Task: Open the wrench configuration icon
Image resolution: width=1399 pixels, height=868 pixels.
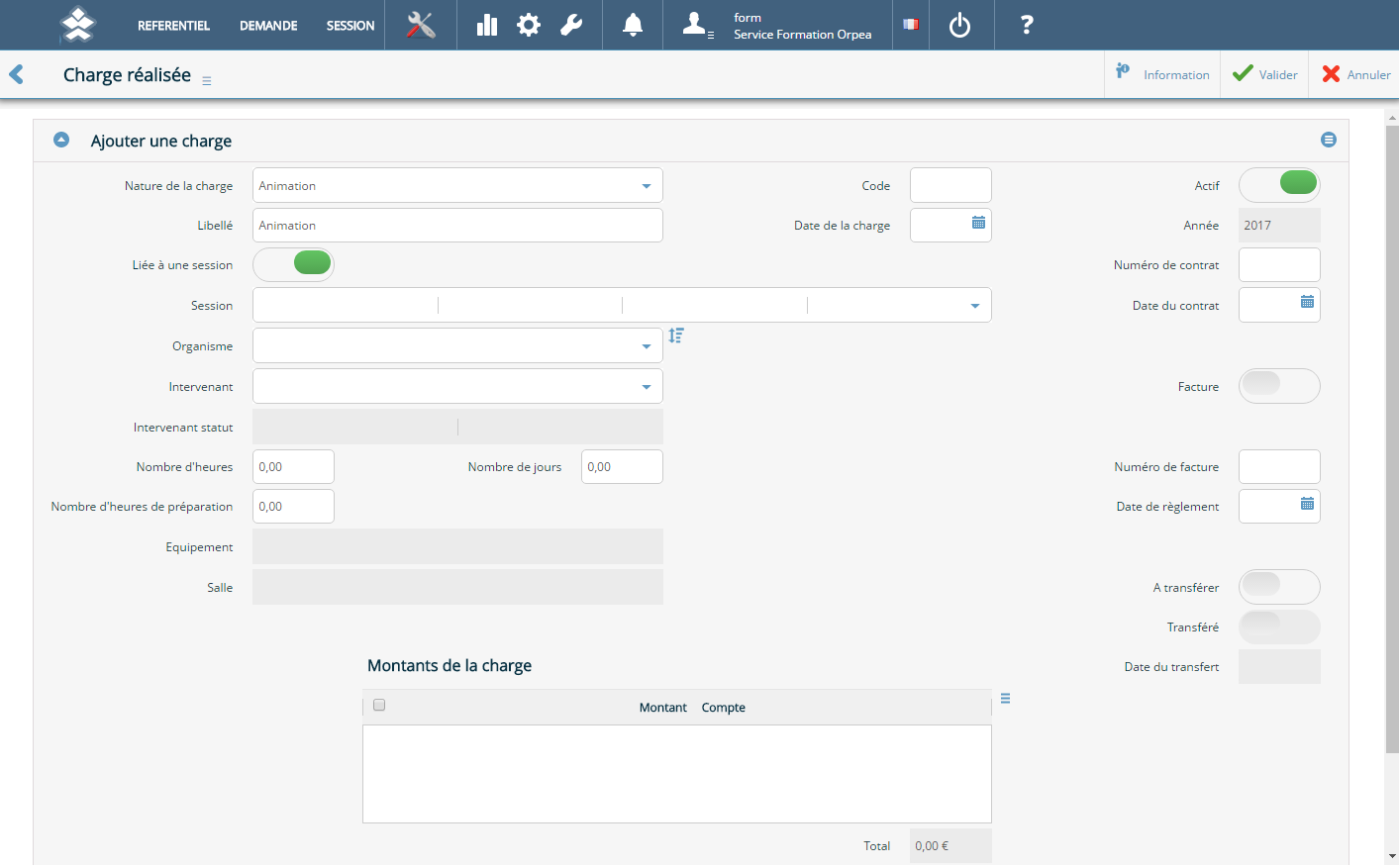Action: click(x=571, y=25)
